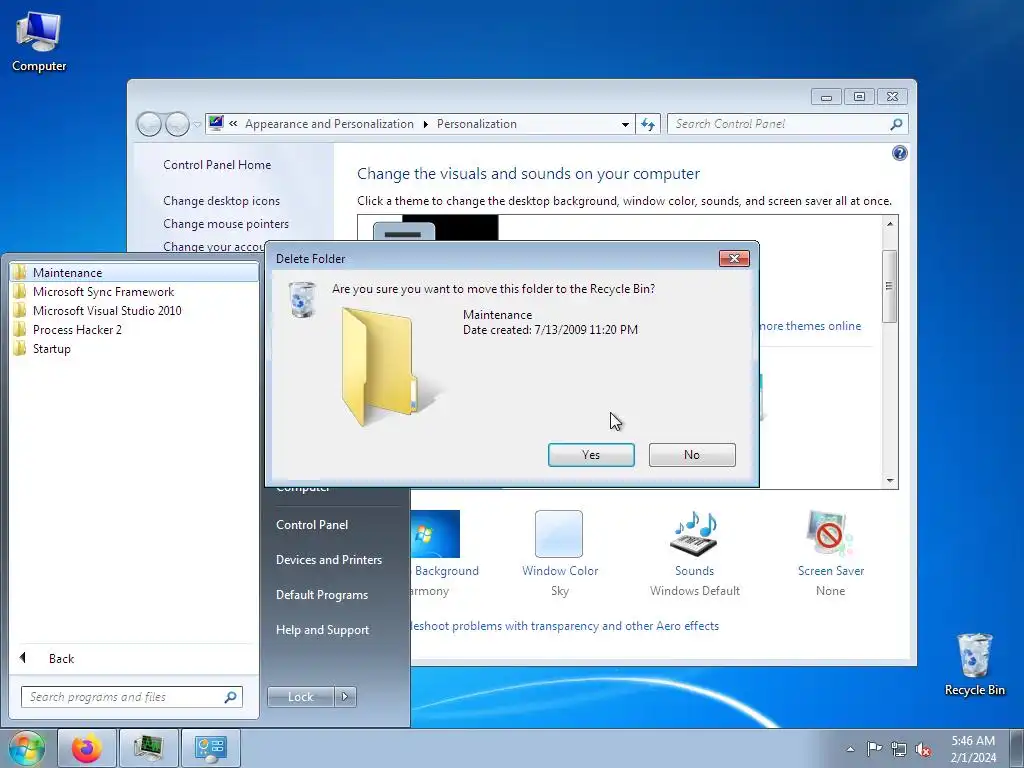
Task: Open Change mouse pointers link
Action: click(226, 223)
